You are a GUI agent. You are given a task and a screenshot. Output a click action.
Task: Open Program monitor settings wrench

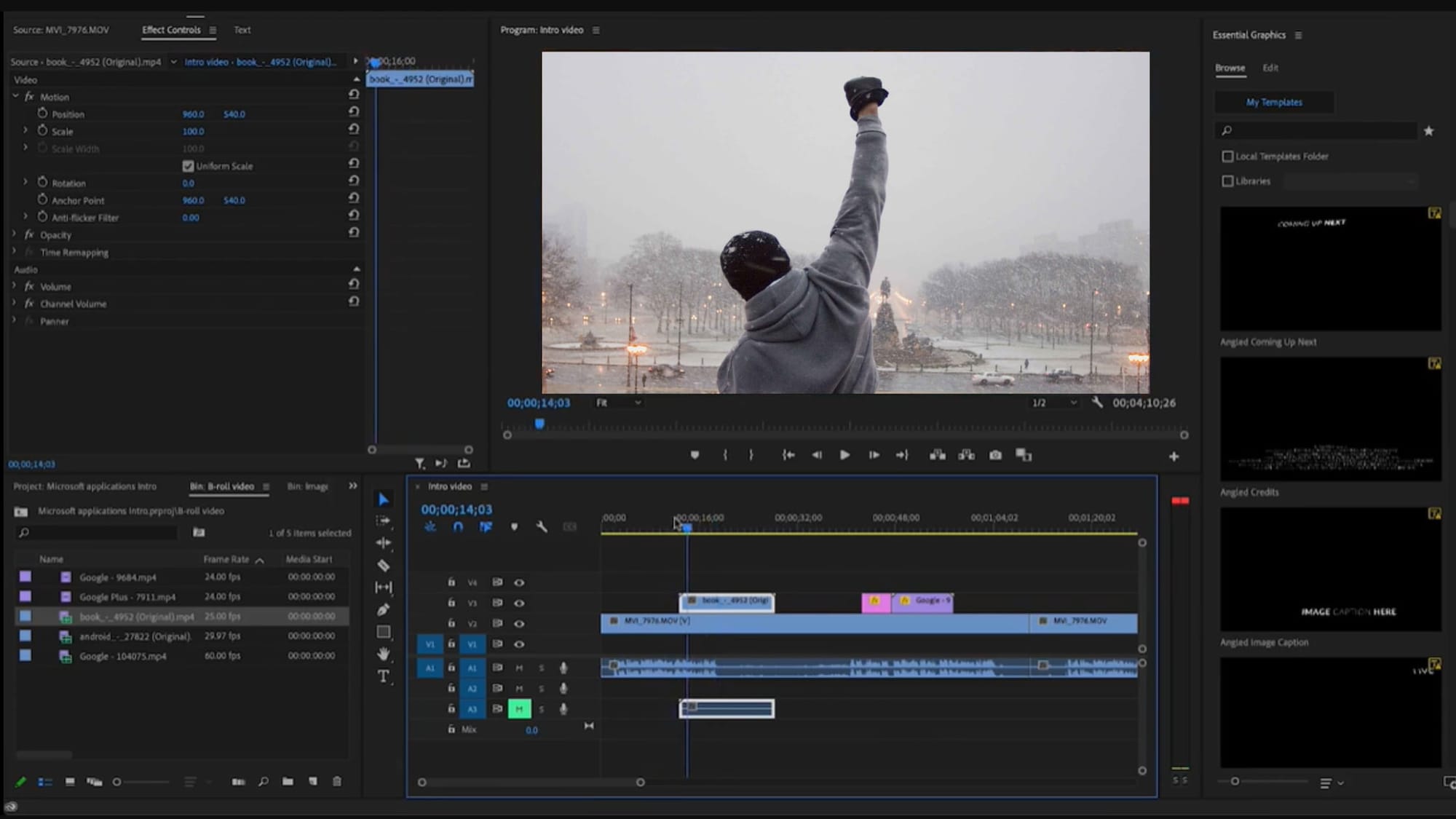point(1097,402)
